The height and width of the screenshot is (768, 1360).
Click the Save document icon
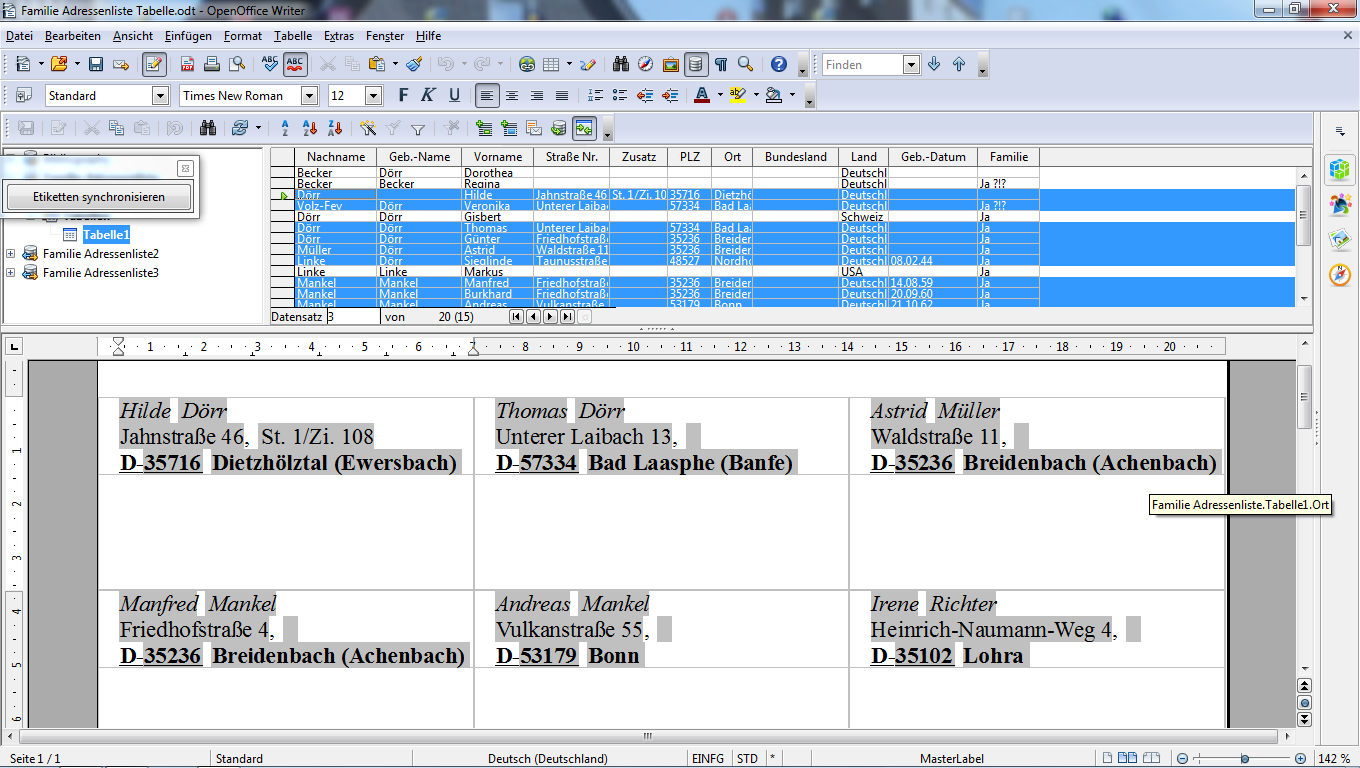[96, 64]
